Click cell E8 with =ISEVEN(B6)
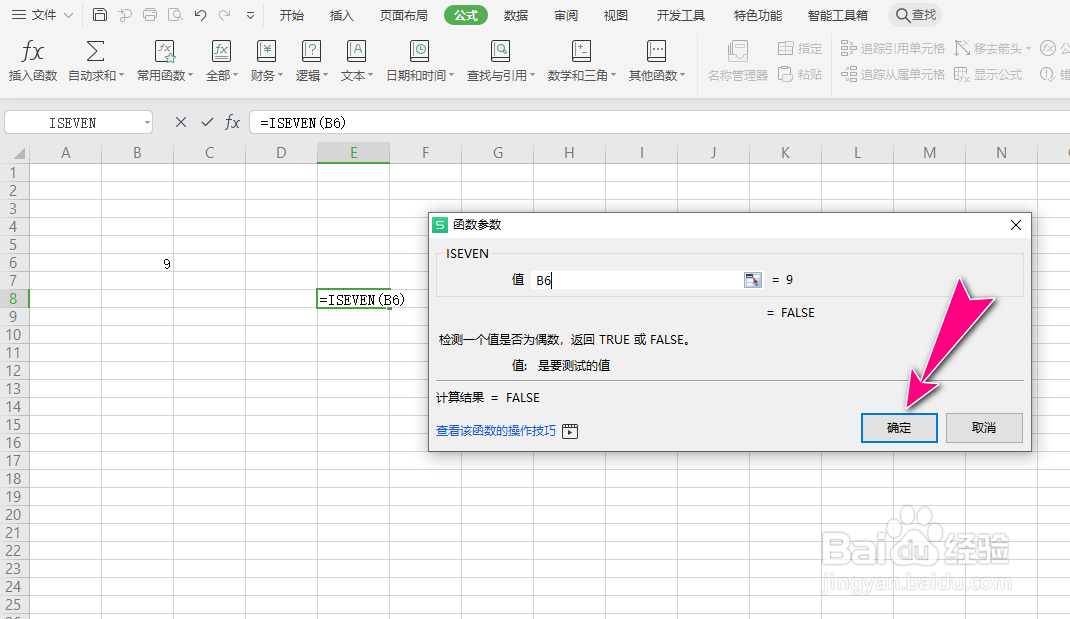 (x=353, y=299)
